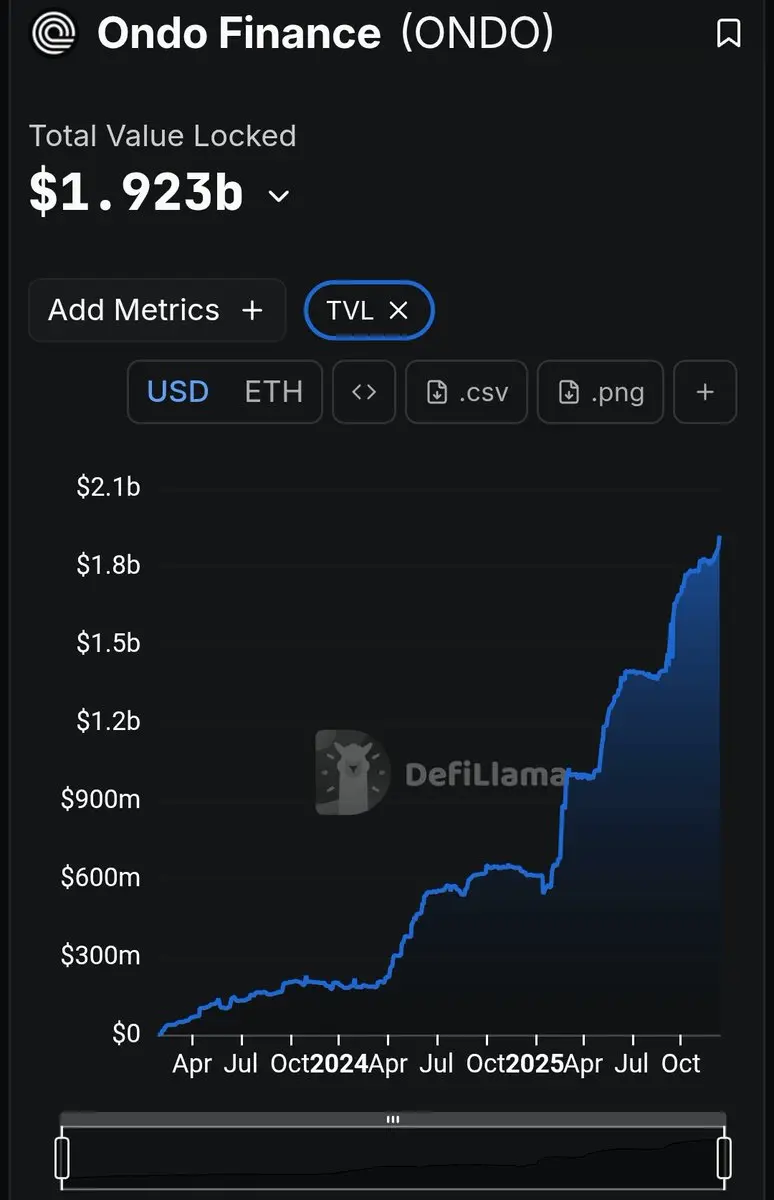The image size is (774, 1200).
Task: Expand the Total Value Locked dropdown chevron
Action: coord(279,196)
